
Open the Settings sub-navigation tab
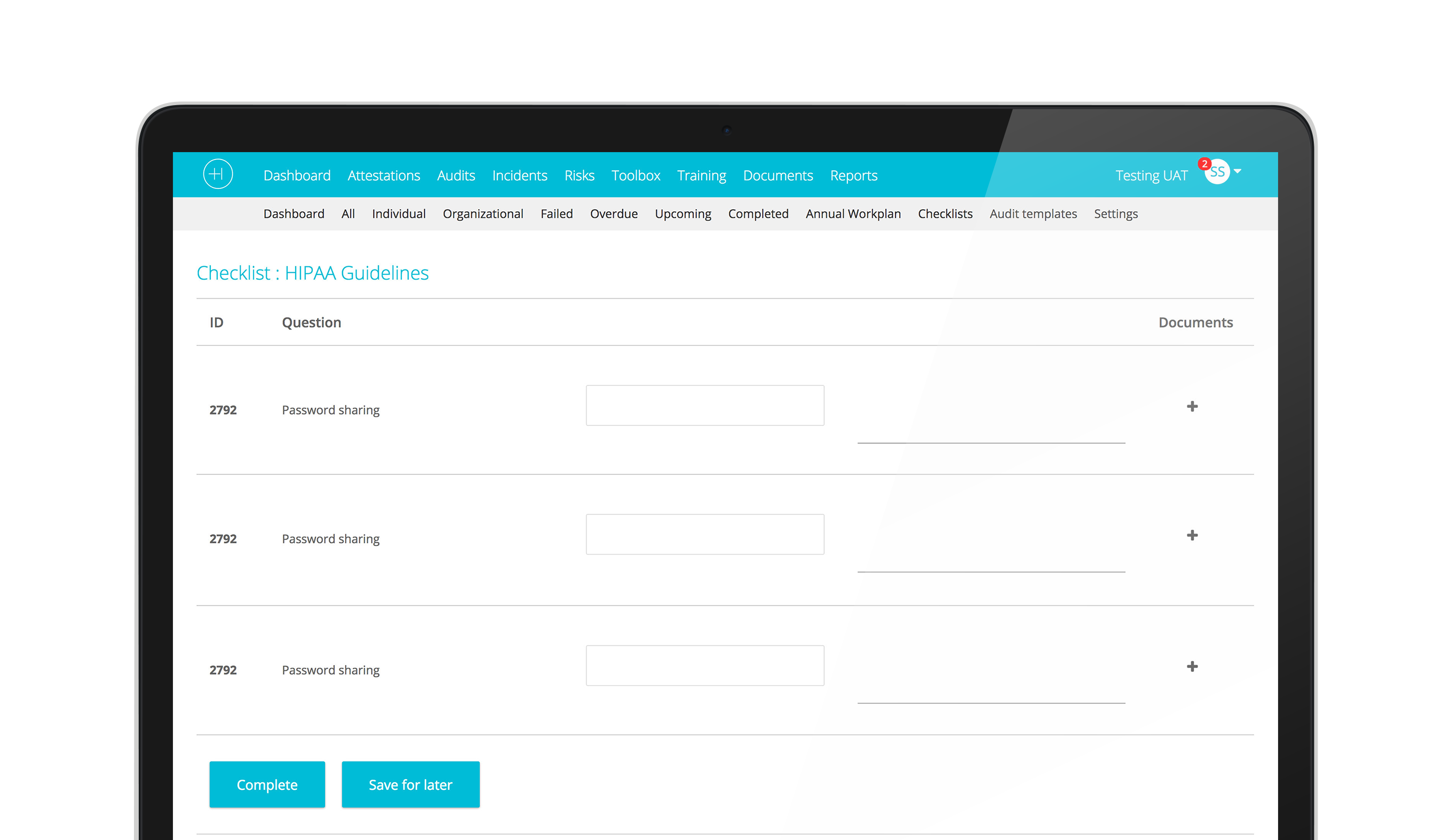pos(1115,214)
